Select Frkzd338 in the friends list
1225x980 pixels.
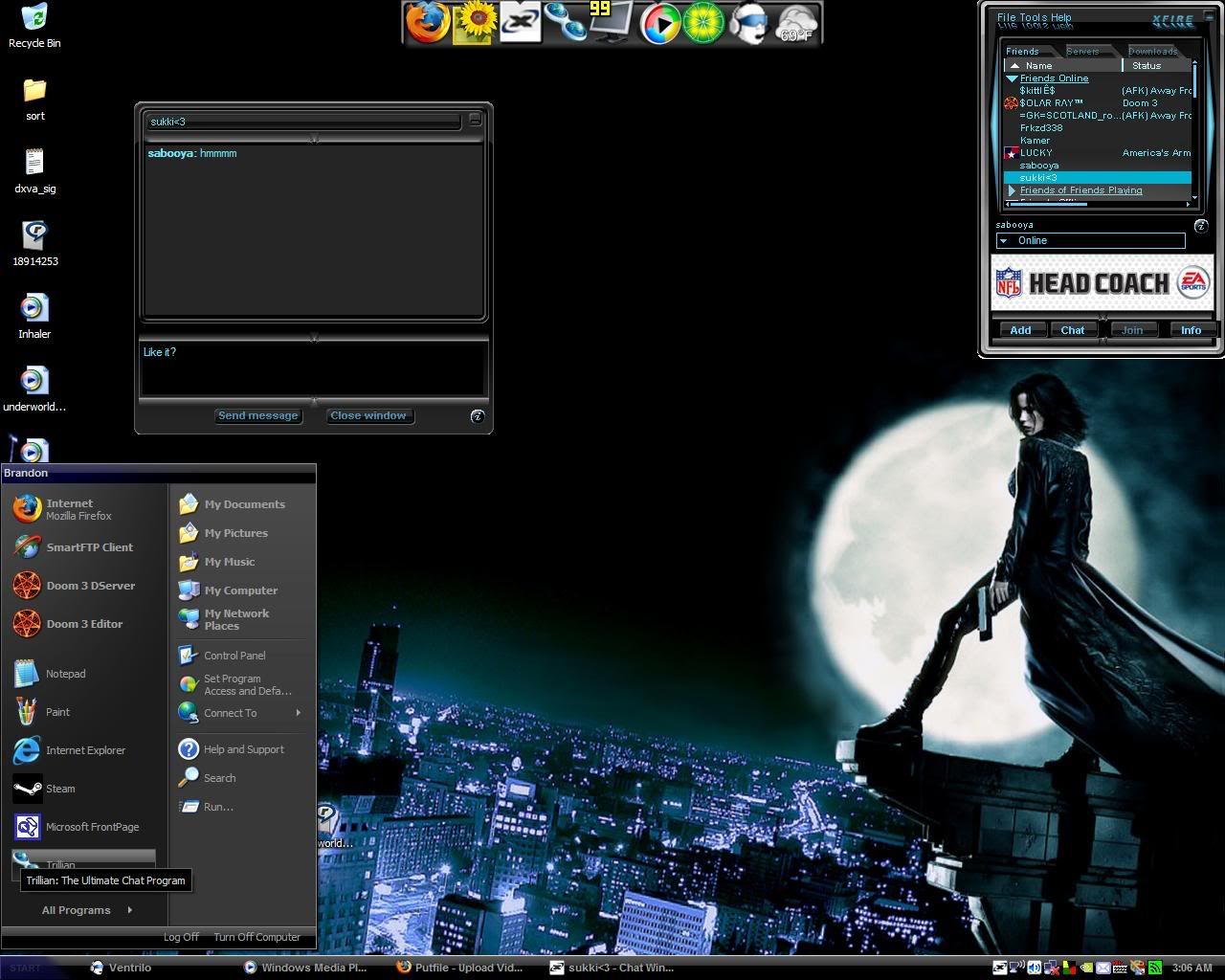[x=1097, y=128]
